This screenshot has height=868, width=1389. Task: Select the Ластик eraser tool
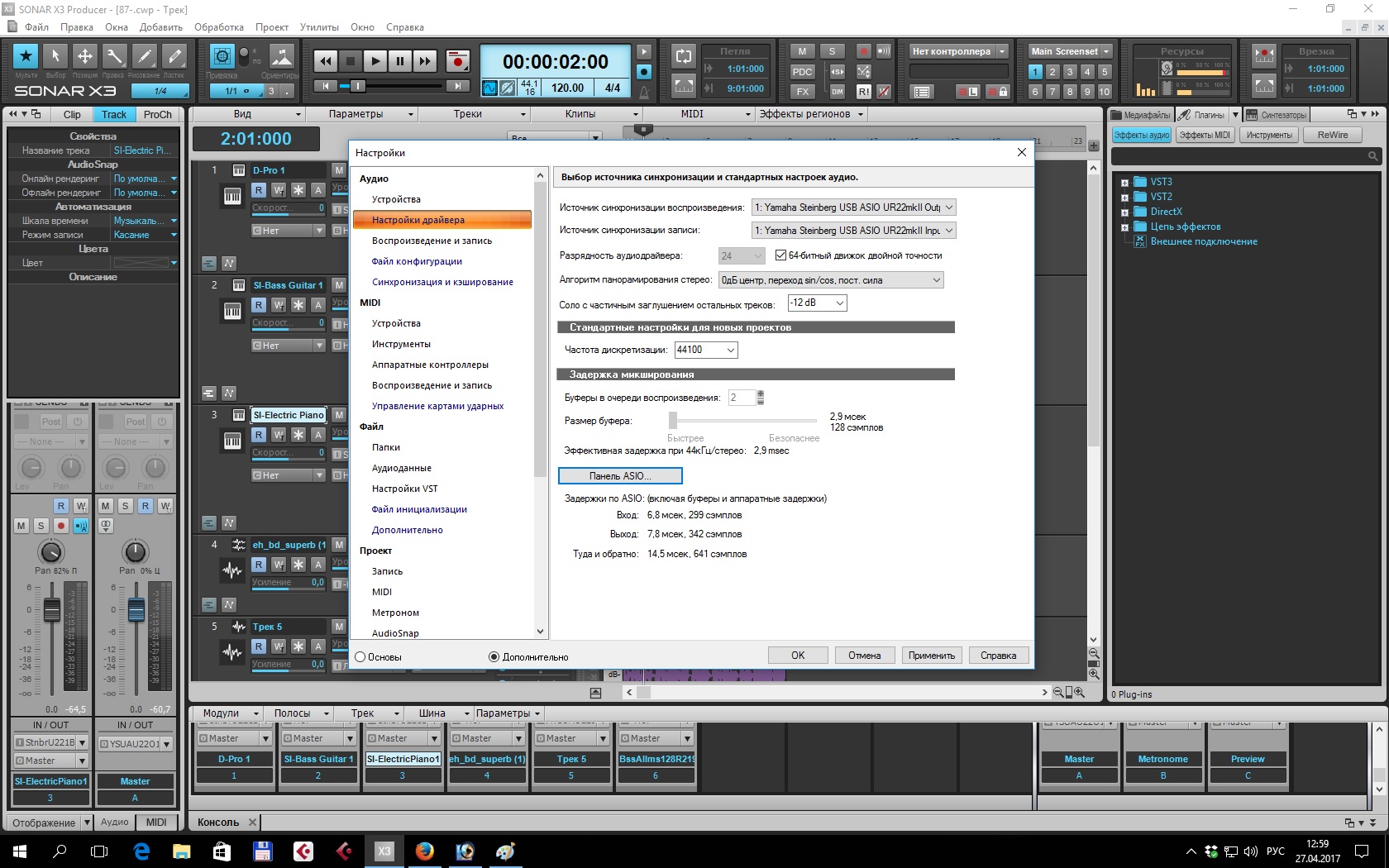(174, 56)
